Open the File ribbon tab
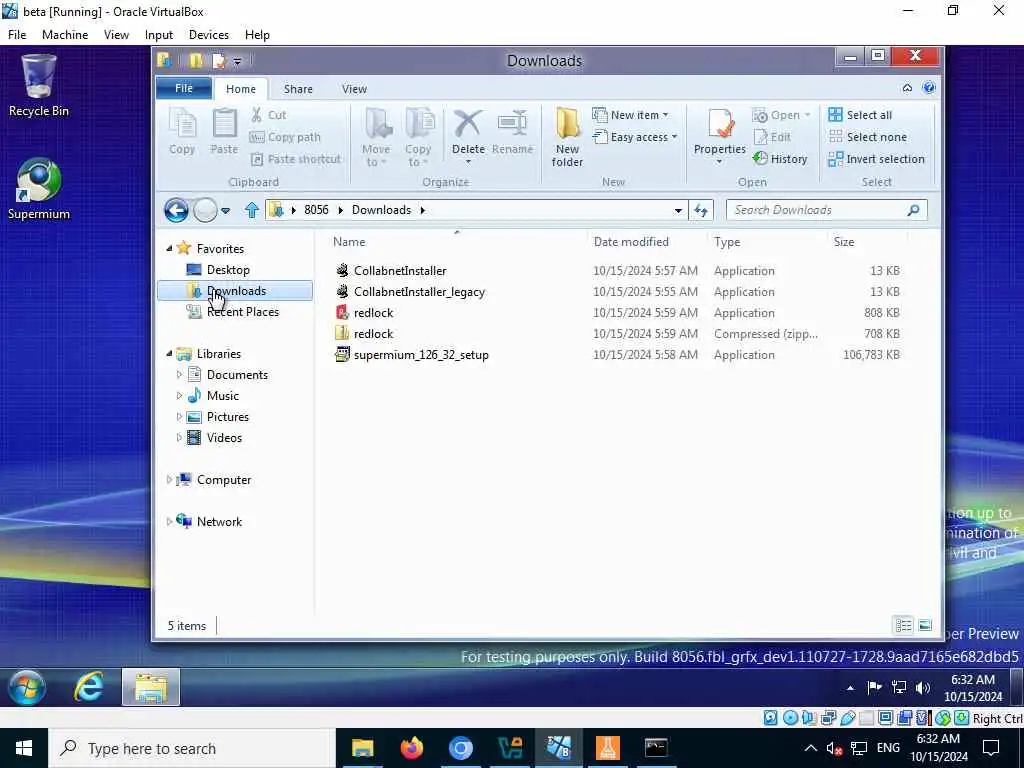The height and width of the screenshot is (768, 1024). click(x=184, y=88)
